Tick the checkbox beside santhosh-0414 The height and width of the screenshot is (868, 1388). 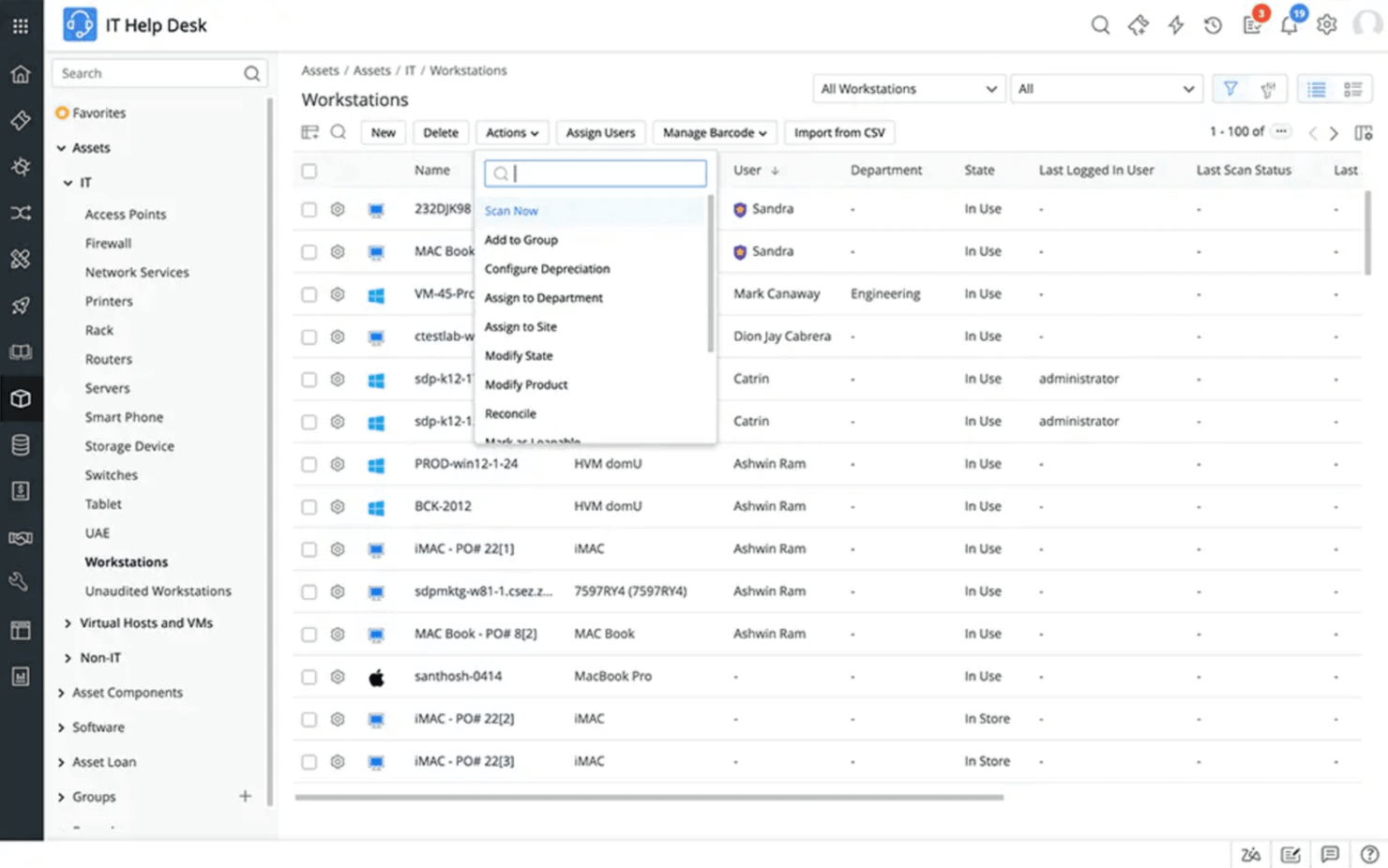(309, 676)
